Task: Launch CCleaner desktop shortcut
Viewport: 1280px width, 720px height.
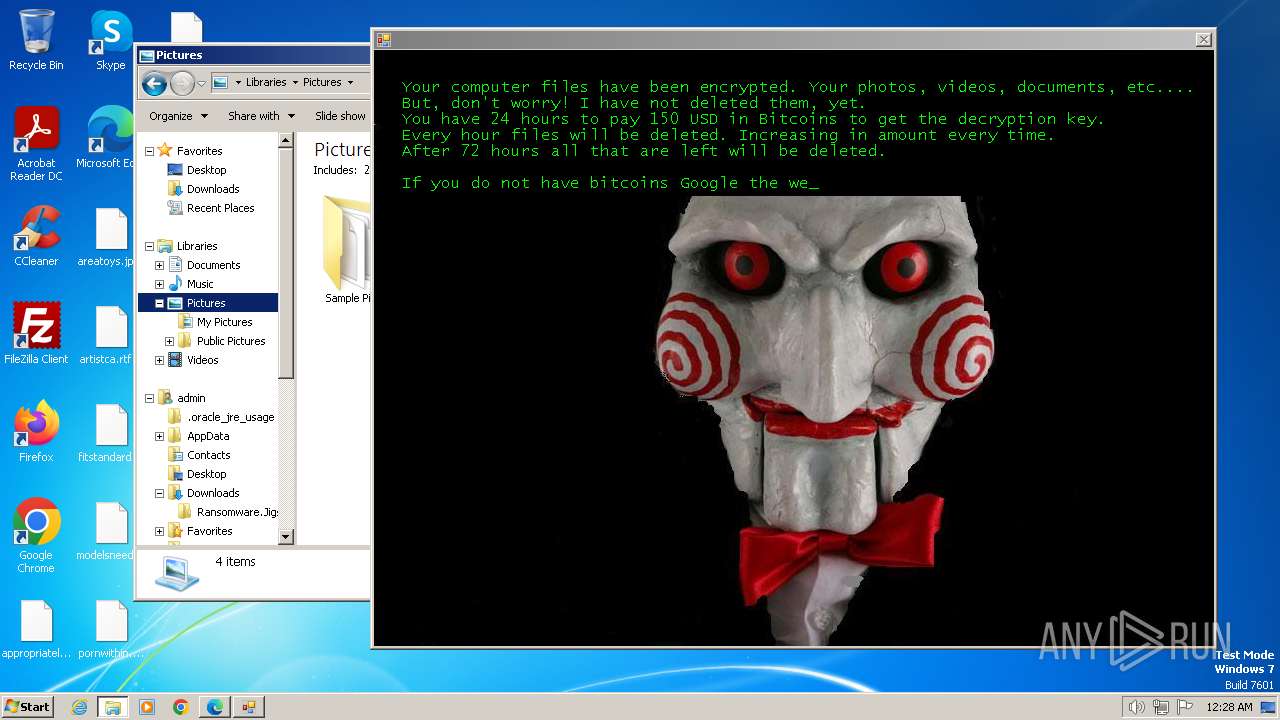Action: 36,236
